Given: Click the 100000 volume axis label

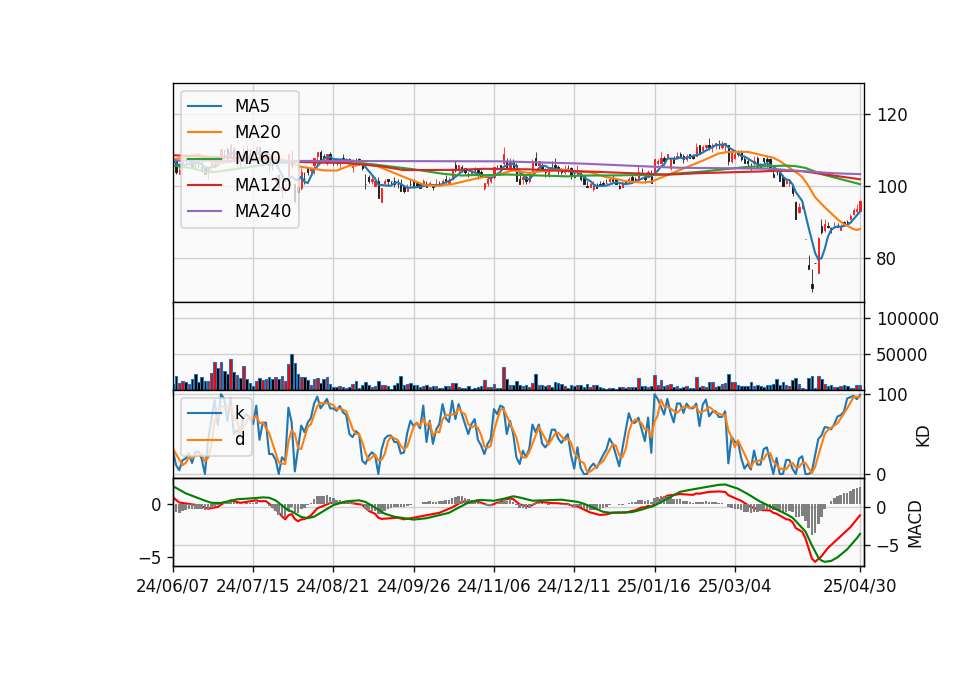Looking at the screenshot, I should tap(908, 319).
